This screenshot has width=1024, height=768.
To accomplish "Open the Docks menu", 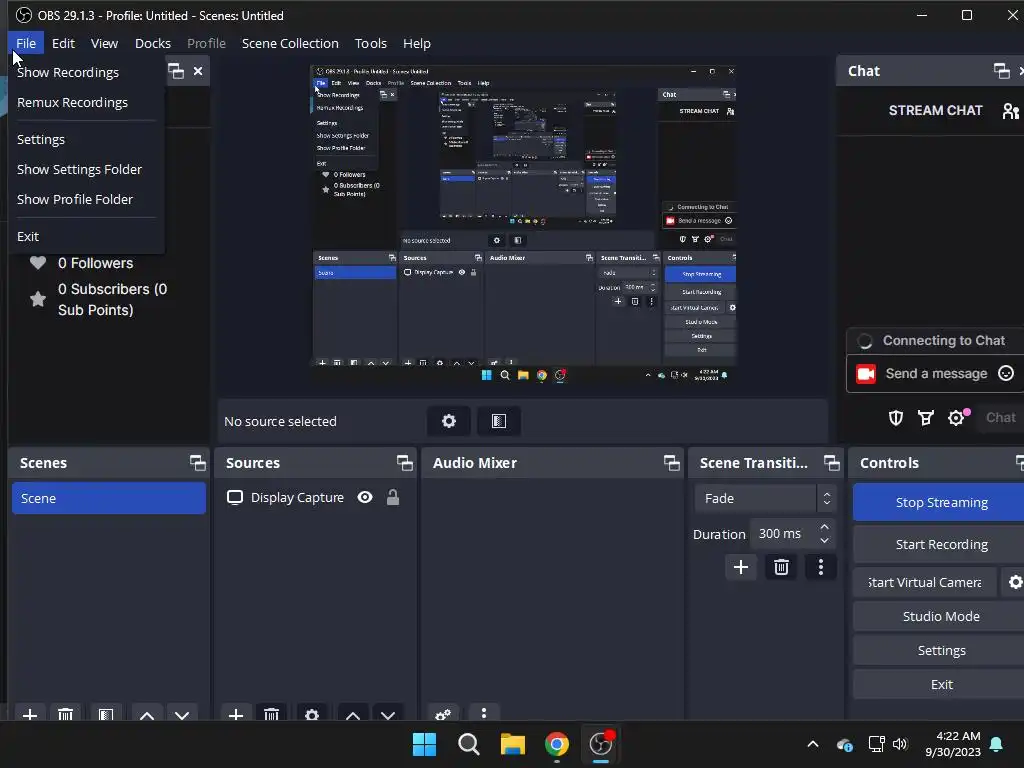I will tap(153, 43).
